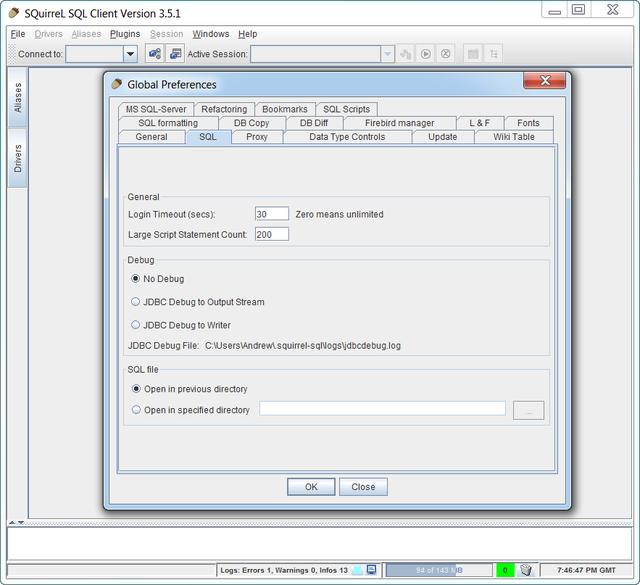The image size is (640, 585).
Task: Expand the Connect to dropdown
Action: point(130,54)
